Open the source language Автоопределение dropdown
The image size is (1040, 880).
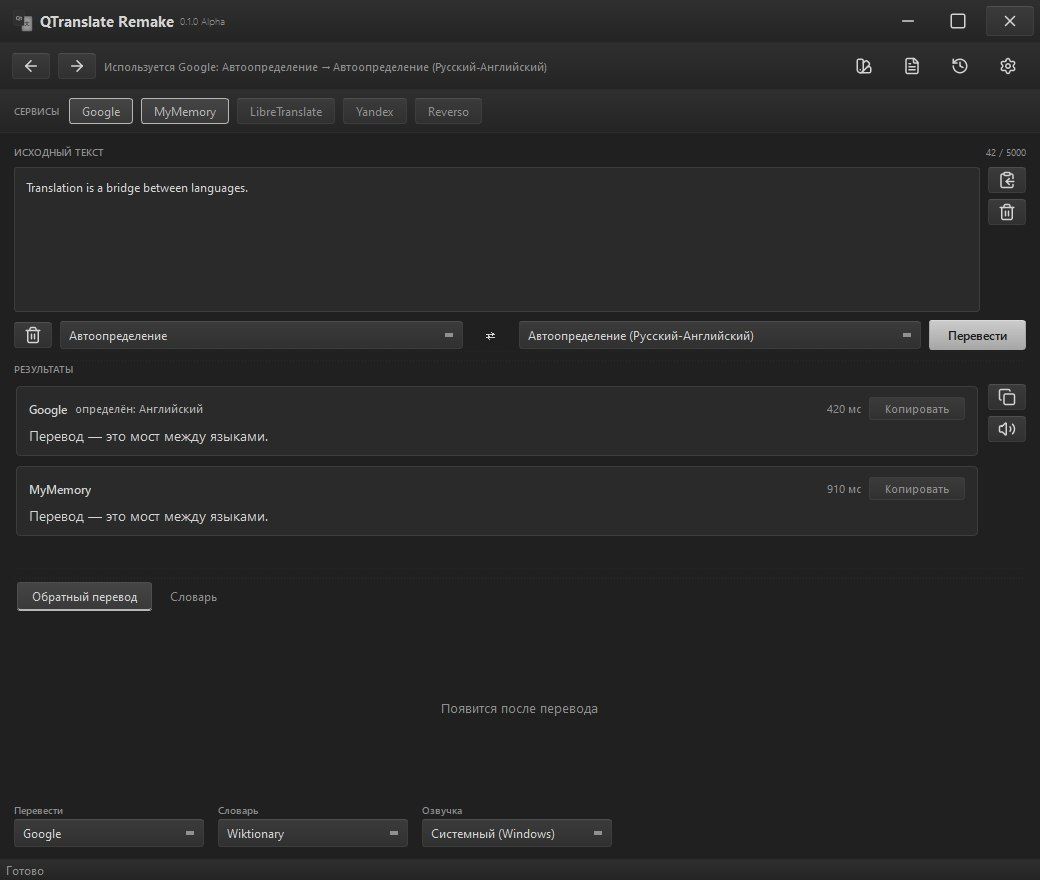pos(261,336)
